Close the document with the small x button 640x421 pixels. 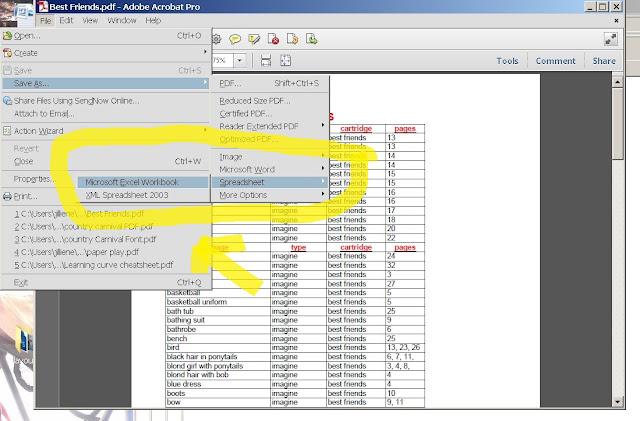pyautogui.click(x=616, y=20)
